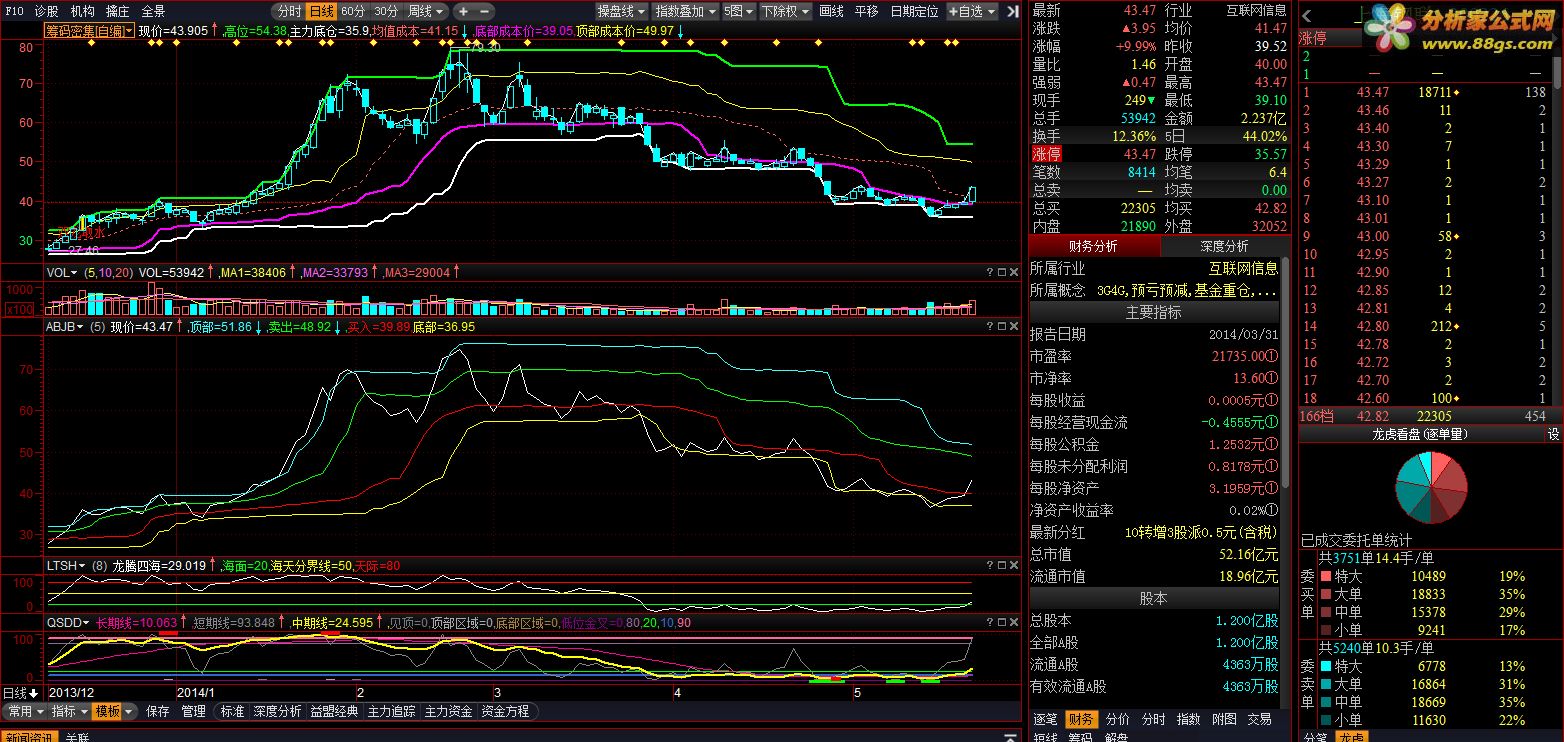This screenshot has width=1564, height=742.
Task: Click the circled info icon beside 市盈率 value
Action: 1272,357
